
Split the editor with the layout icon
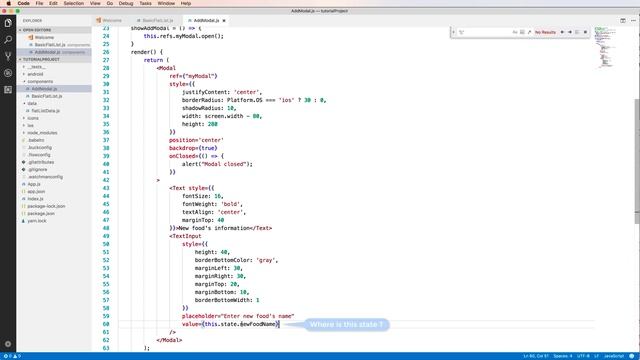click(623, 20)
